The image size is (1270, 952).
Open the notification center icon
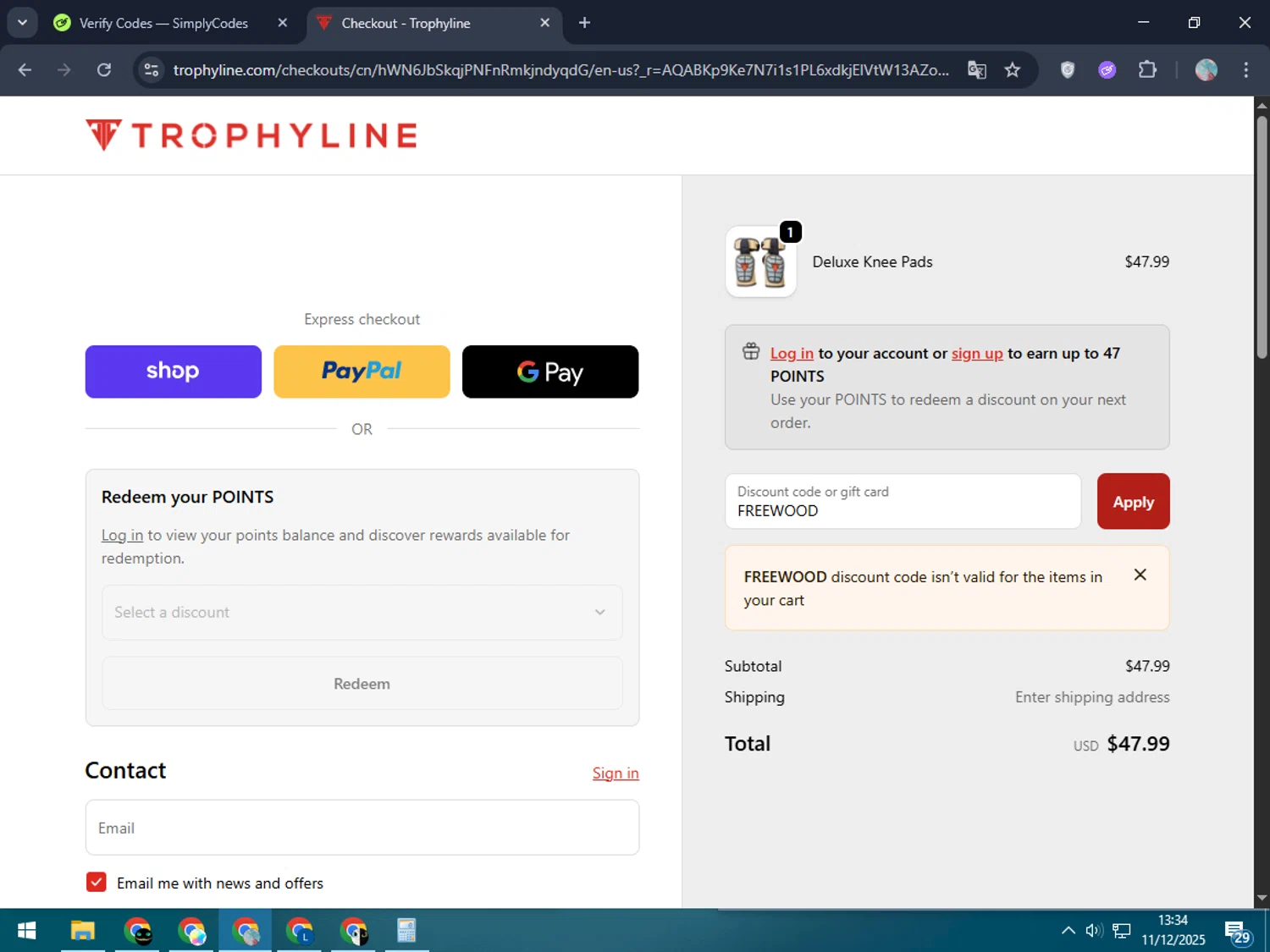coord(1237,932)
